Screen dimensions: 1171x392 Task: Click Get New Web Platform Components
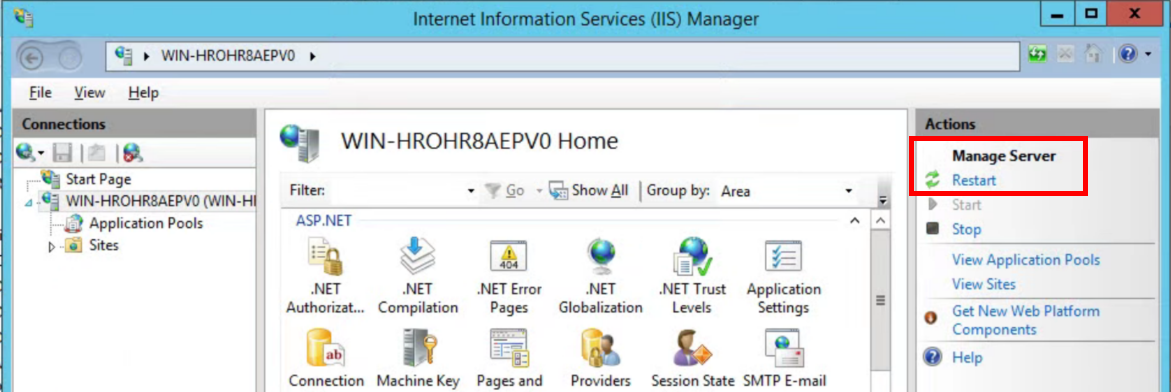point(1025,320)
